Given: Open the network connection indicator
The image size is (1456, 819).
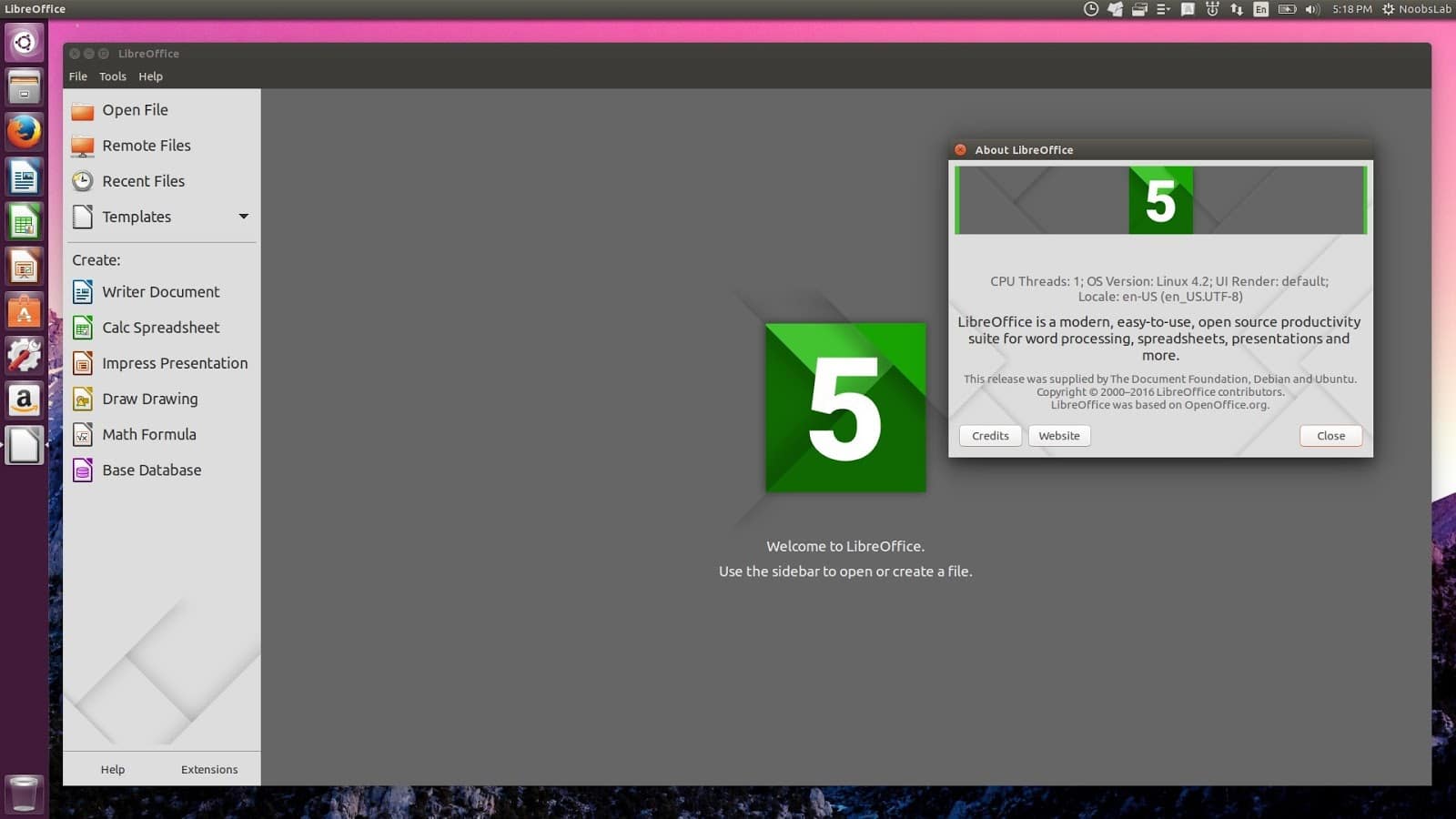Looking at the screenshot, I should click(1237, 9).
